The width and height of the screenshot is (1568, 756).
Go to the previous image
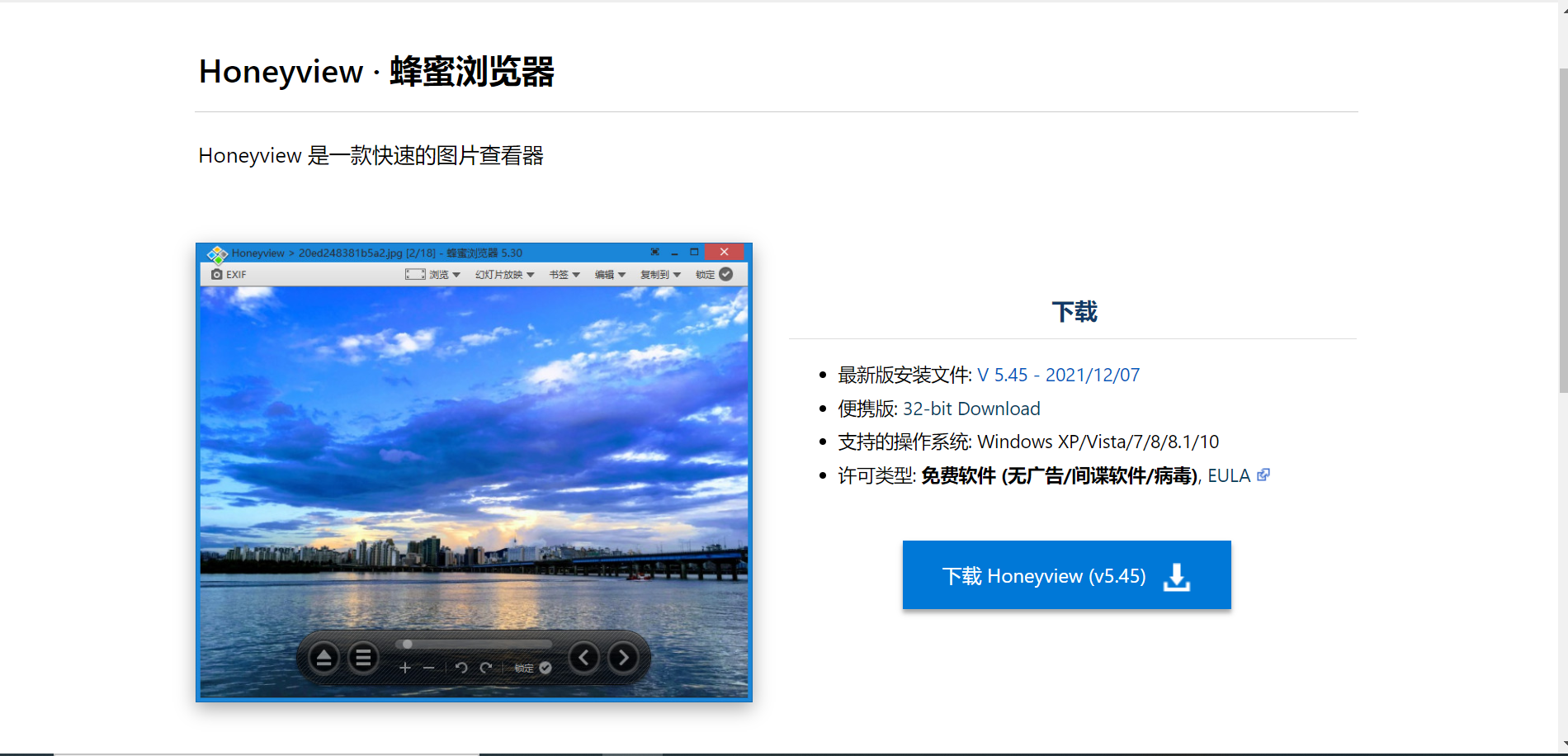(584, 657)
